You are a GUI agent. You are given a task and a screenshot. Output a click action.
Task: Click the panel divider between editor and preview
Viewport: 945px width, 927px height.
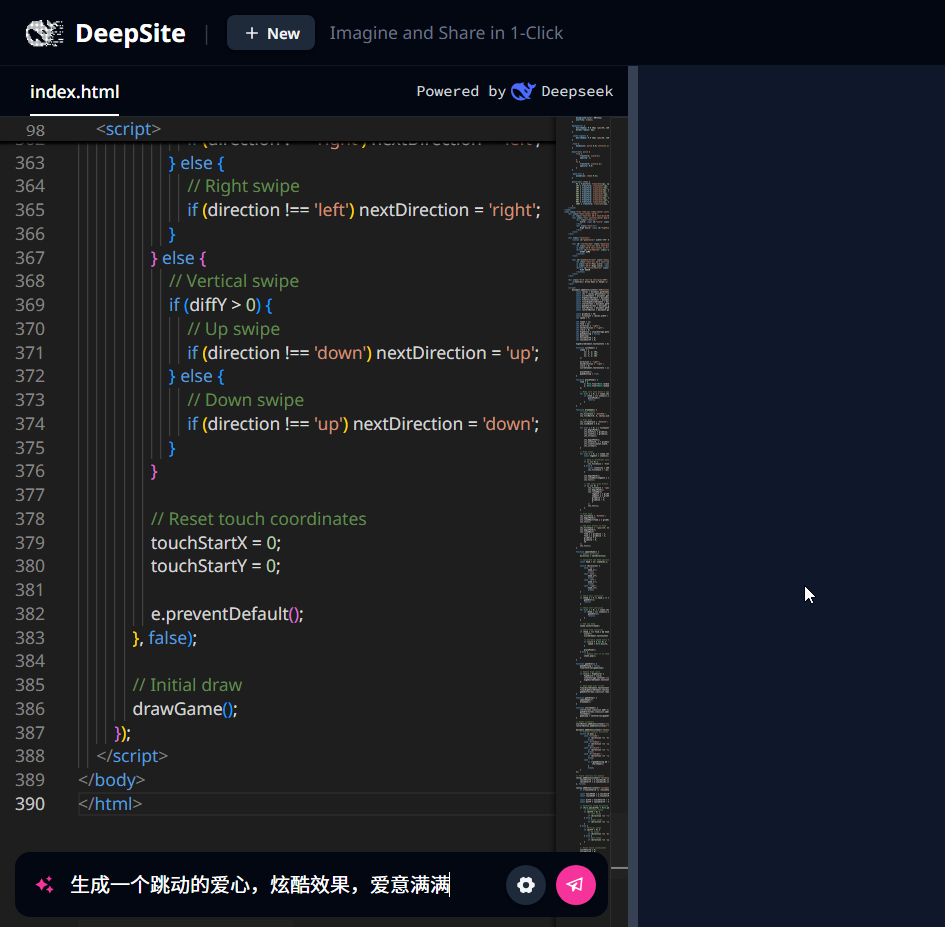633,495
